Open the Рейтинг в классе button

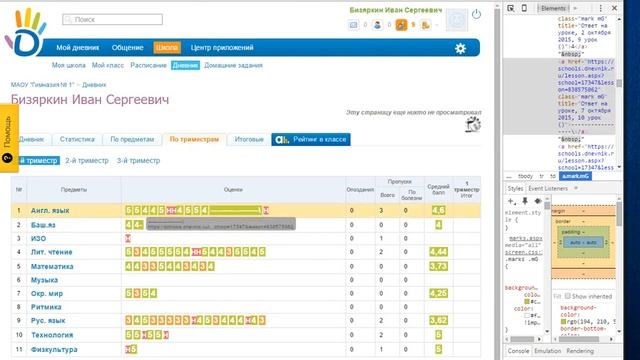click(x=311, y=139)
